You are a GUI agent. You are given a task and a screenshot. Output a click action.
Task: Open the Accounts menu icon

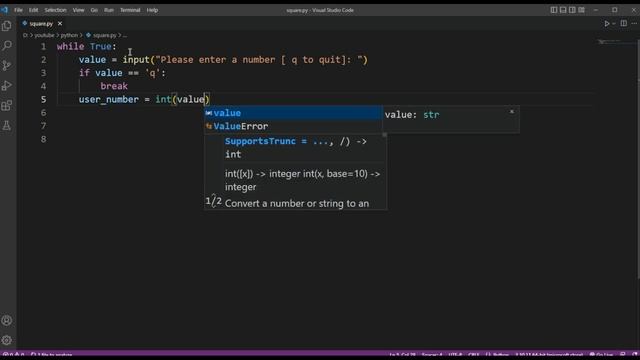tap(7, 321)
